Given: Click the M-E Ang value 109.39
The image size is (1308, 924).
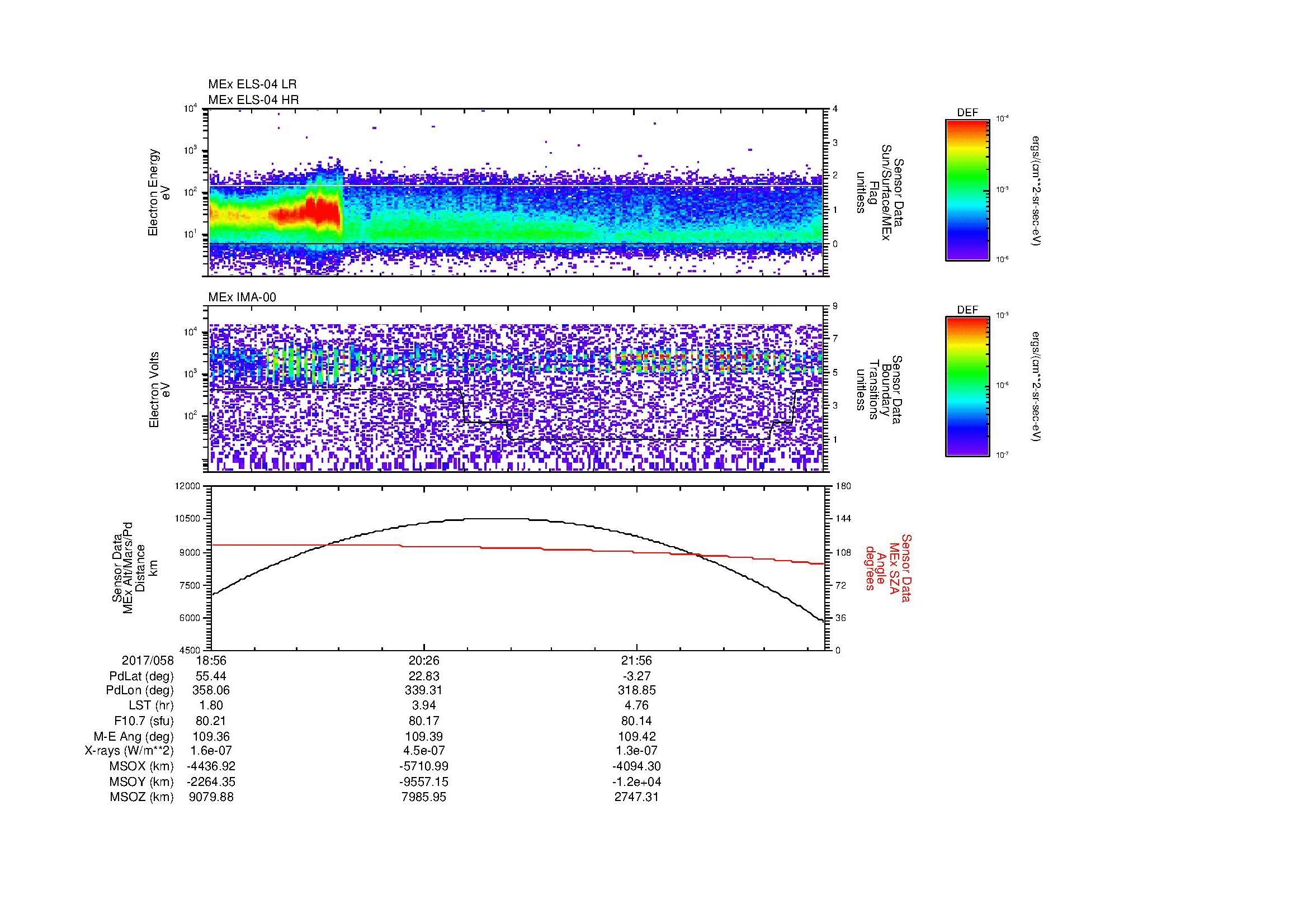Looking at the screenshot, I should (x=424, y=736).
